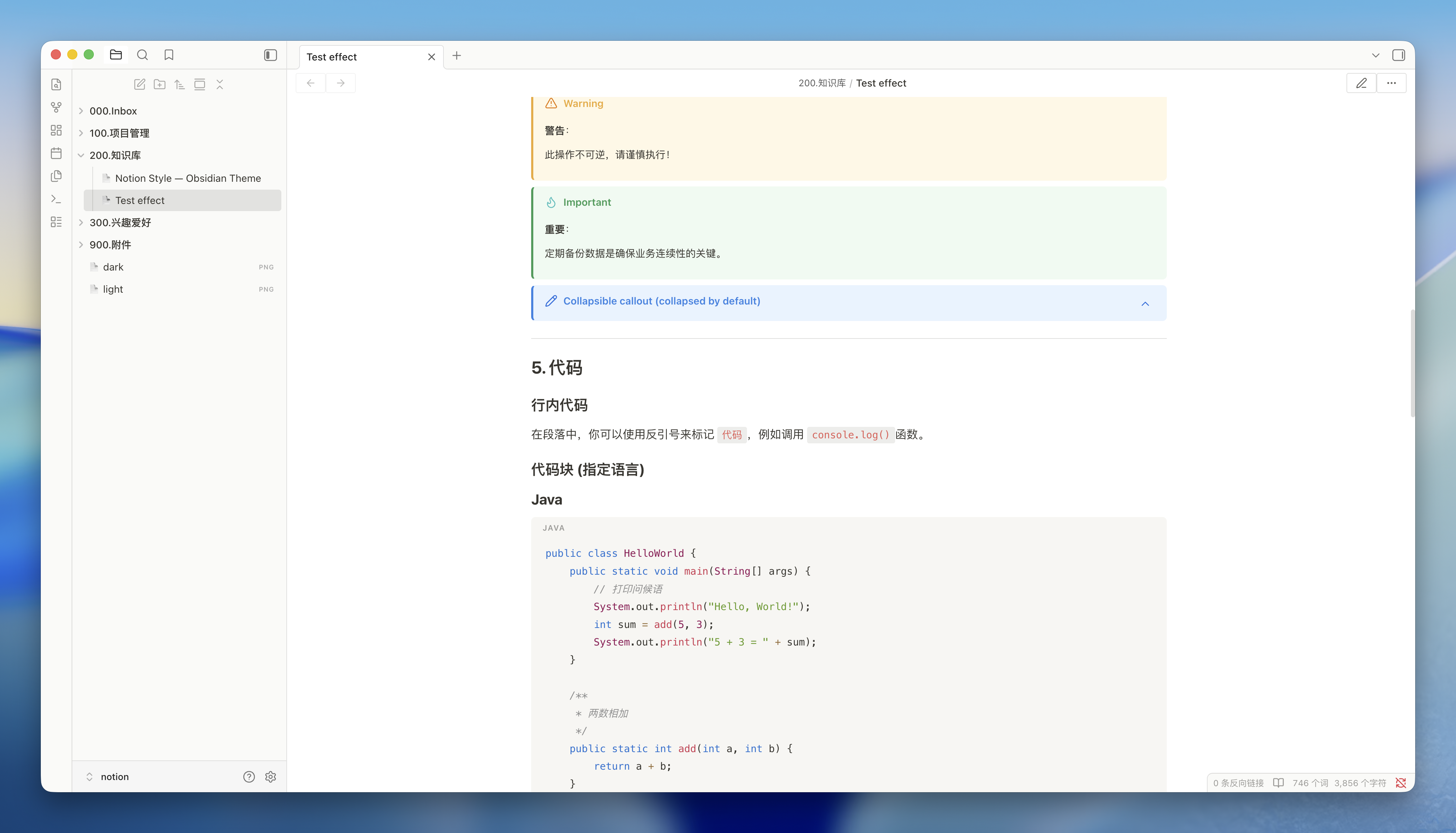Switch to editing mode with pencil icon

(1361, 83)
